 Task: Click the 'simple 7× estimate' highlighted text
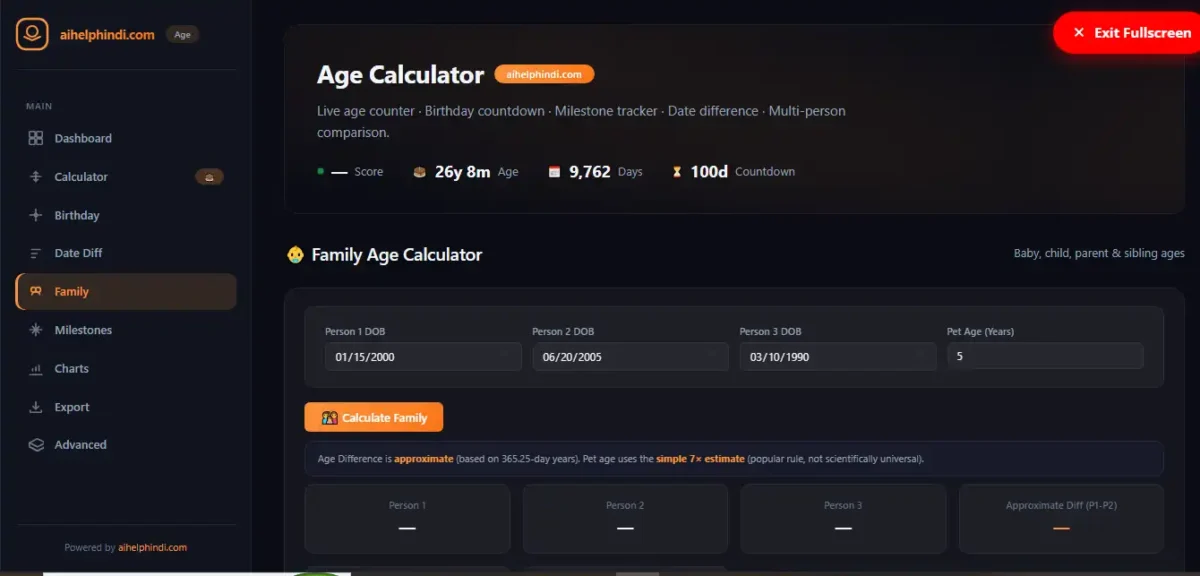(x=700, y=459)
